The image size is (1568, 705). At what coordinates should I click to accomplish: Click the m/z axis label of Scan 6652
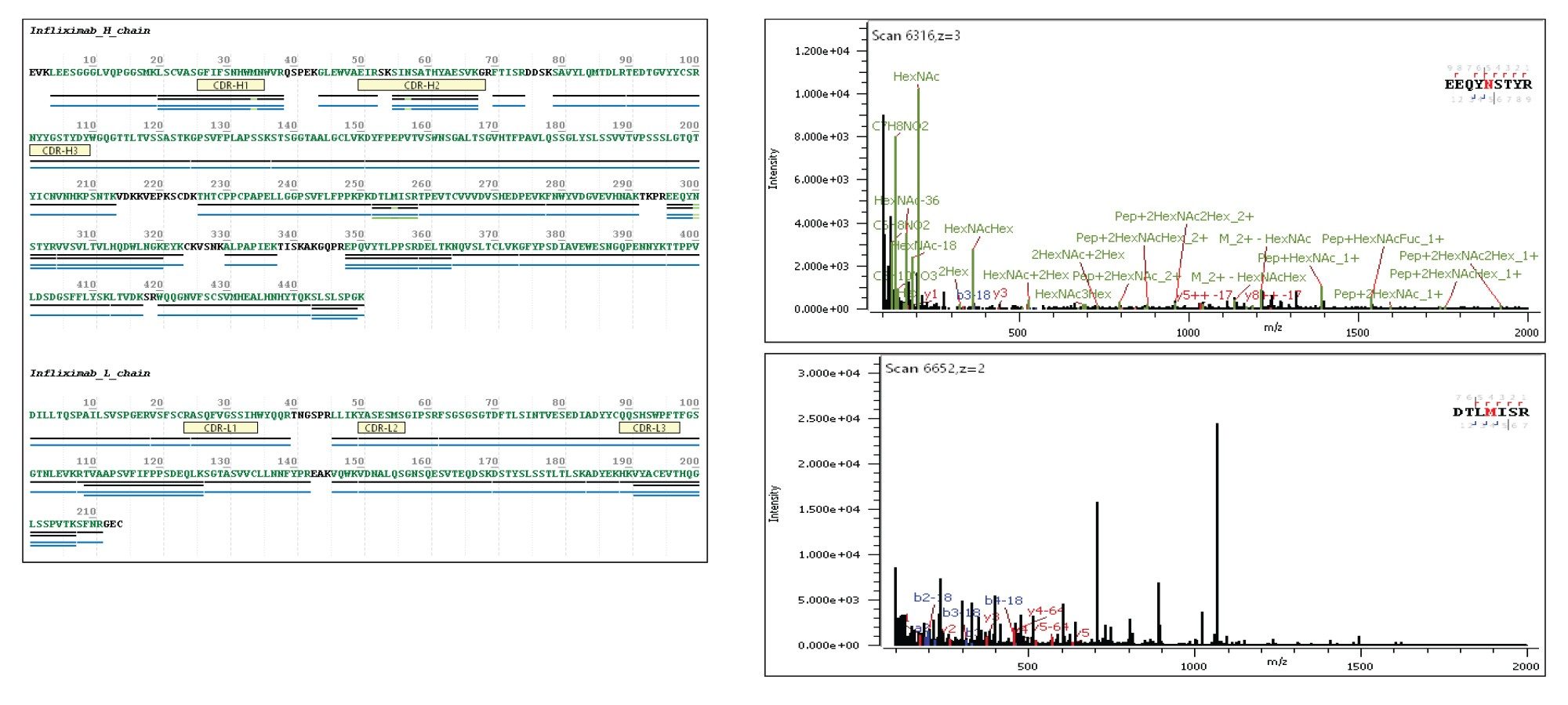click(x=1277, y=661)
